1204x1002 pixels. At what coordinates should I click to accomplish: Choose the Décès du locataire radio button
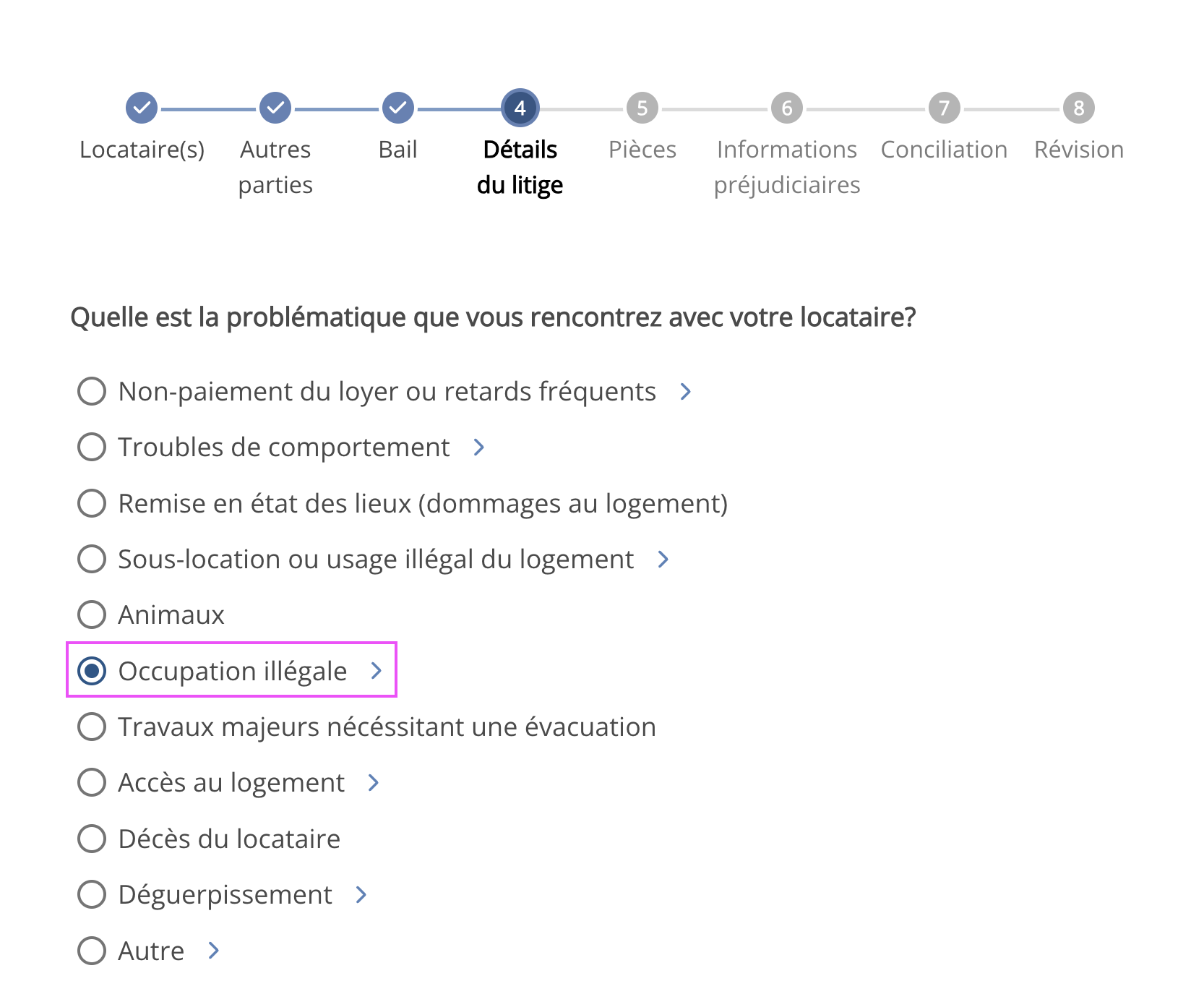[x=92, y=839]
